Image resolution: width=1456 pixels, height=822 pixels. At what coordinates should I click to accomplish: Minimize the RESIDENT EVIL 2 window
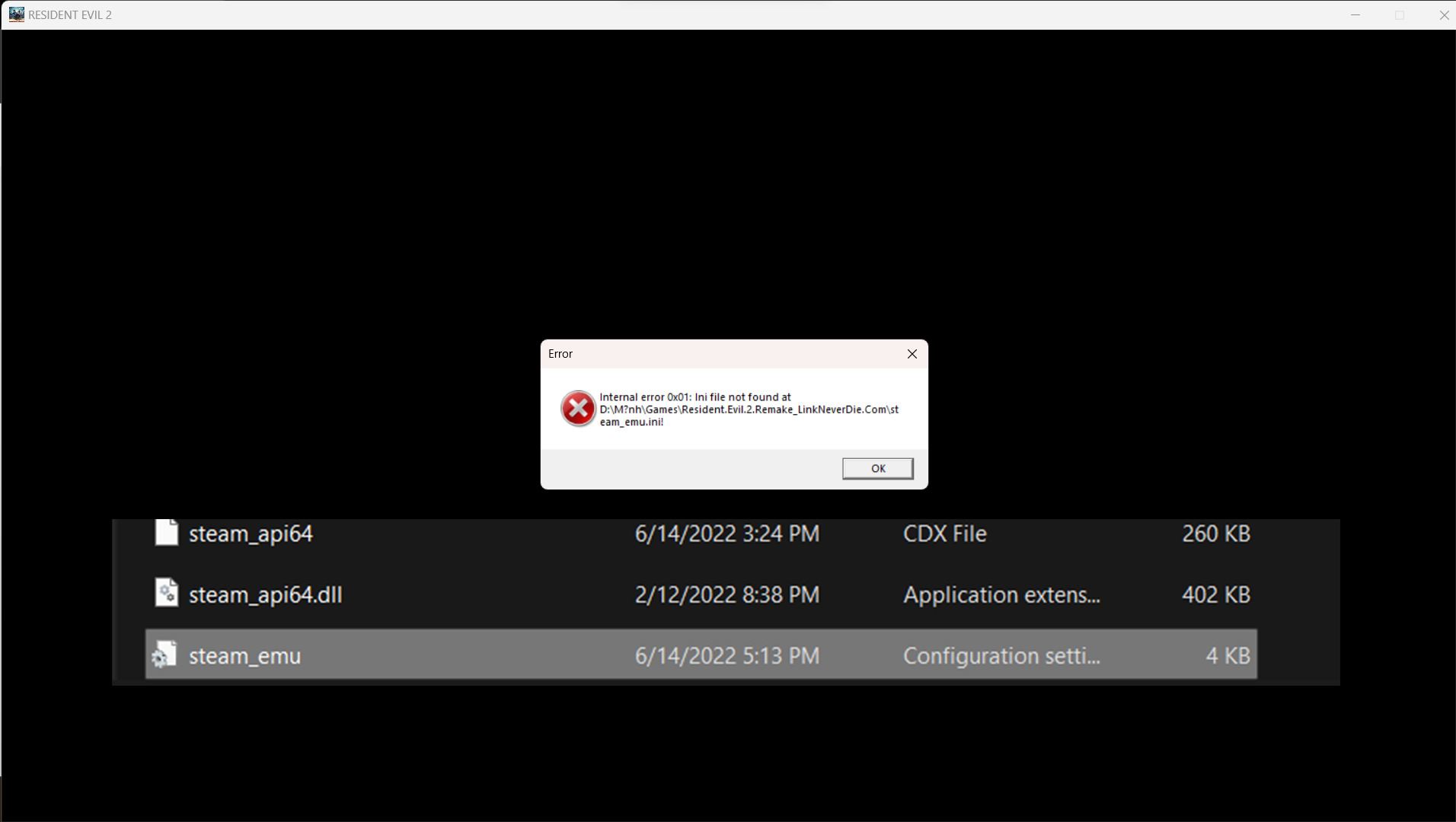(x=1355, y=14)
